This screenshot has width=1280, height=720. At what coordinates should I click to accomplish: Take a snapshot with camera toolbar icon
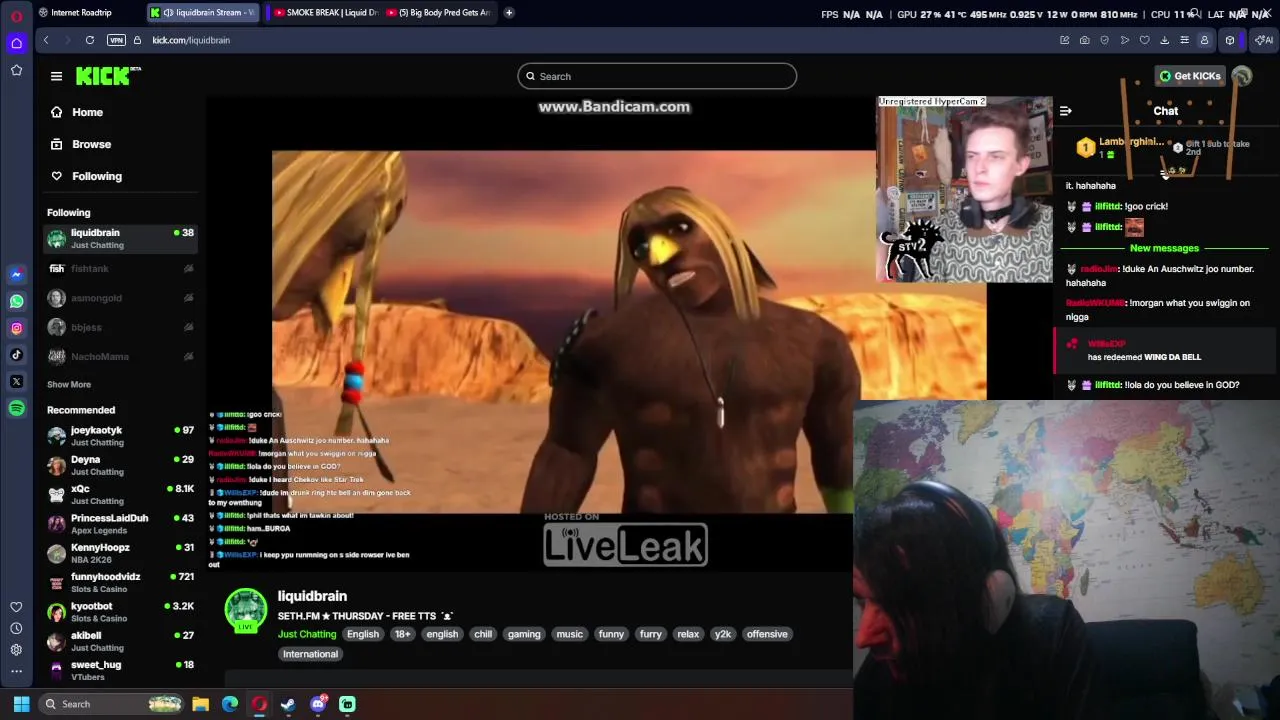click(x=1085, y=40)
